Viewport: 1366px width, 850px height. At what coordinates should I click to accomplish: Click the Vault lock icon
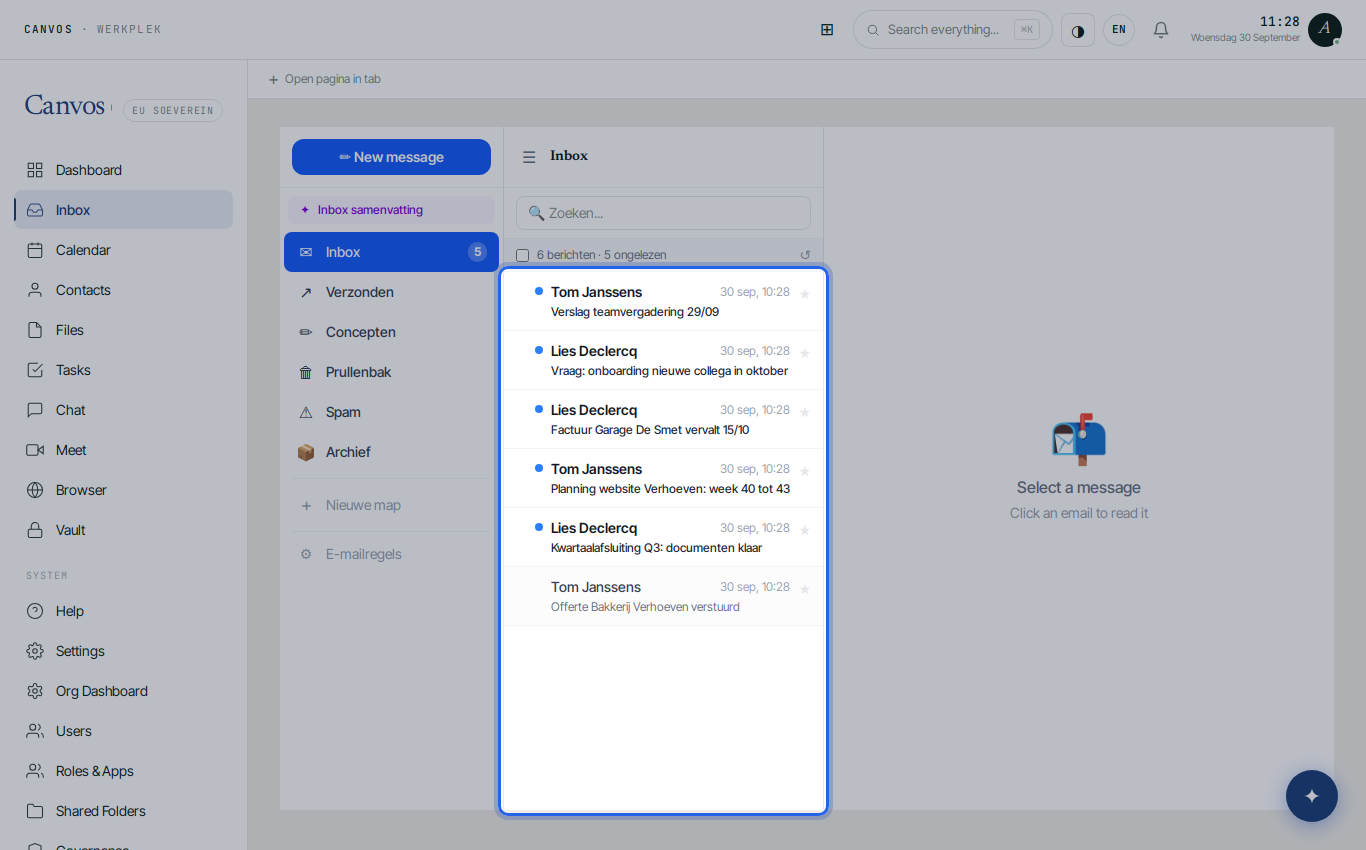coord(35,530)
